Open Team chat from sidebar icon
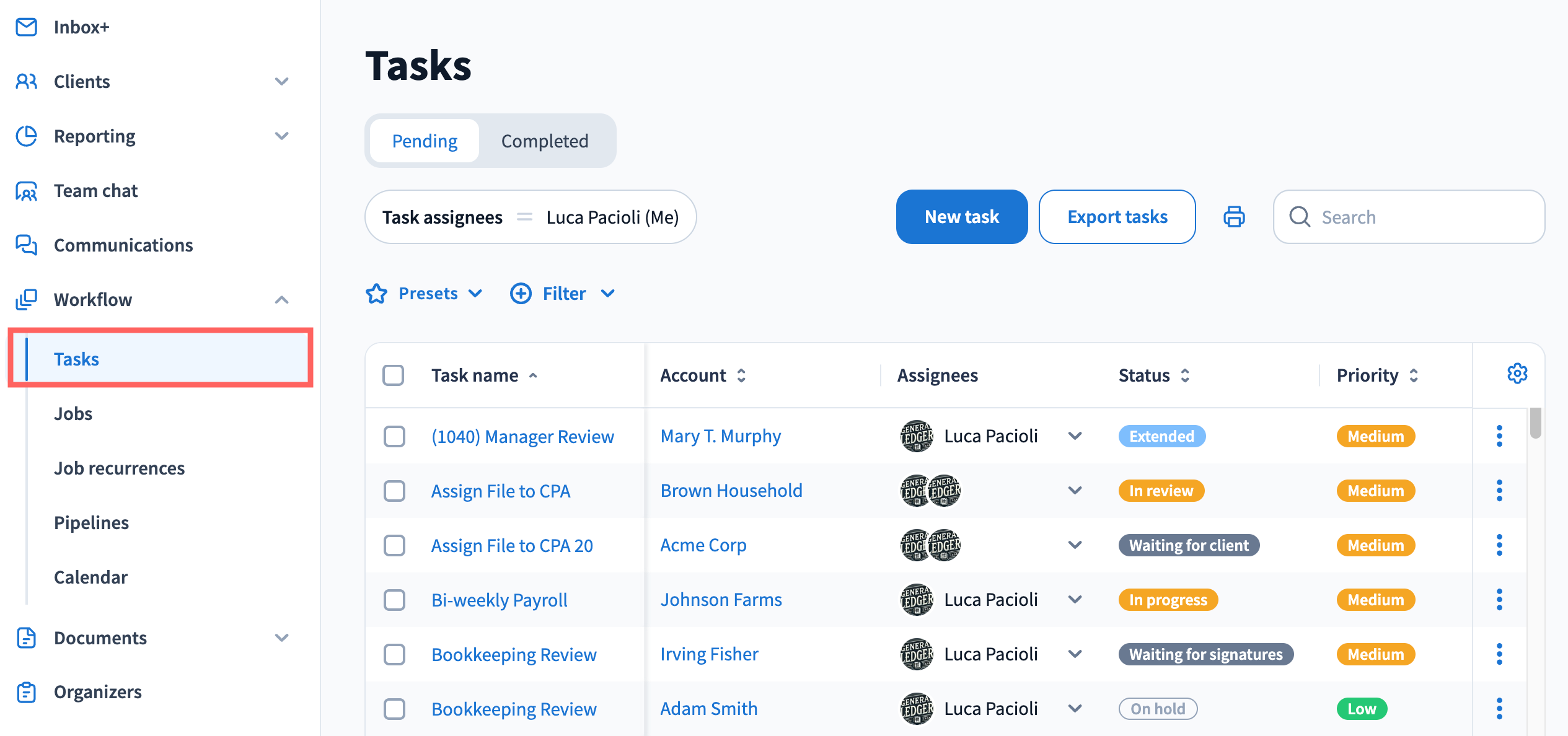The width and height of the screenshot is (1568, 736). (26, 191)
